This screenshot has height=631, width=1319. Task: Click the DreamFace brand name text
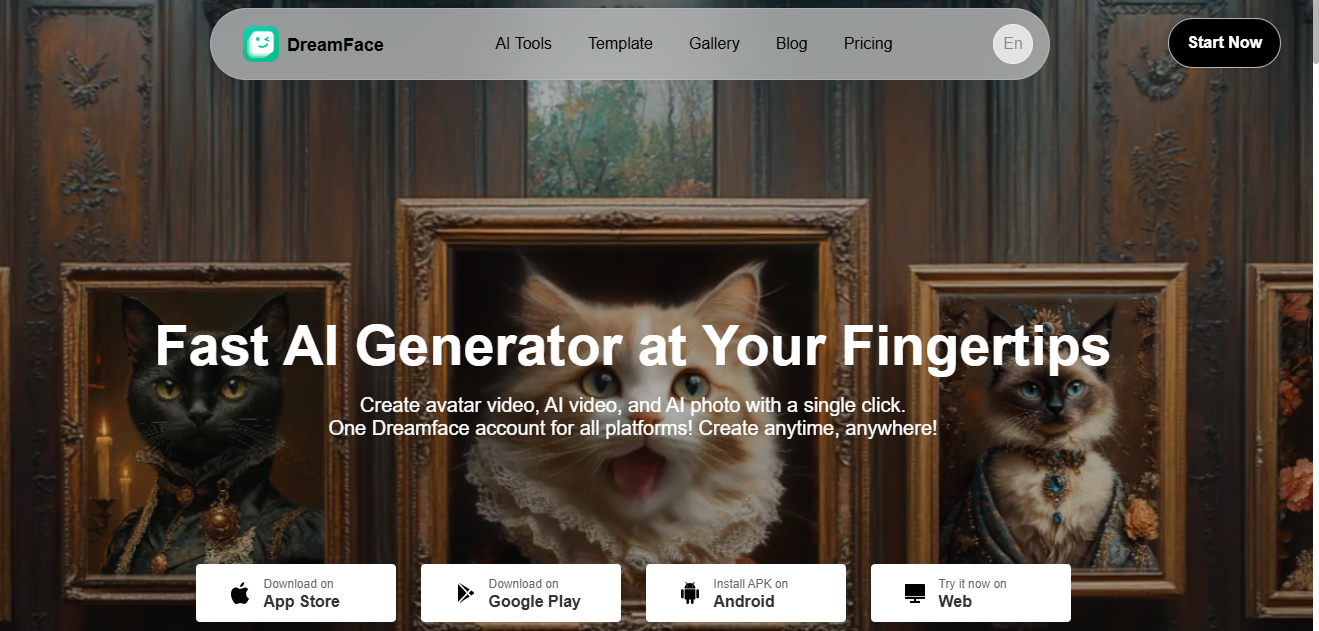pyautogui.click(x=335, y=44)
